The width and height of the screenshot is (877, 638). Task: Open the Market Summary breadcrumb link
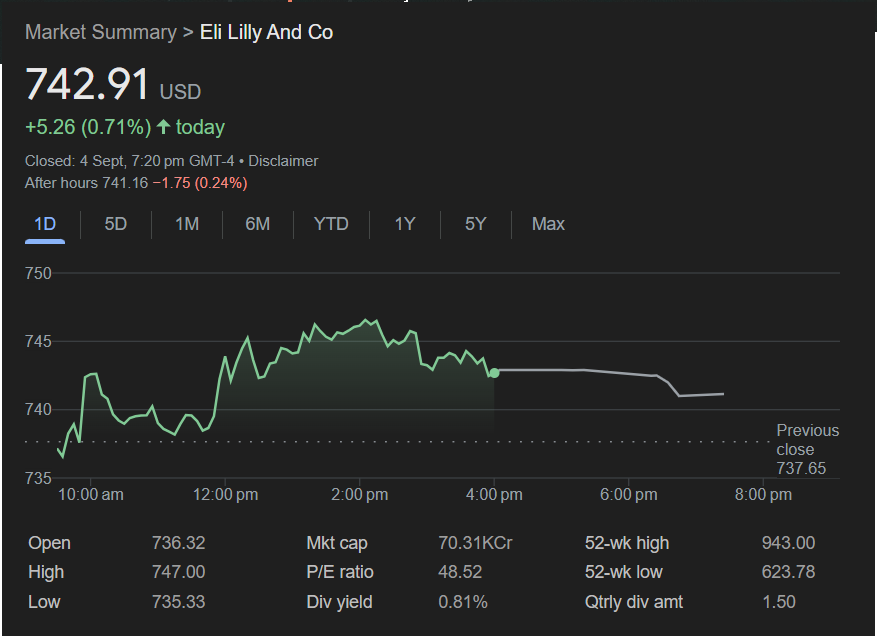(x=101, y=32)
